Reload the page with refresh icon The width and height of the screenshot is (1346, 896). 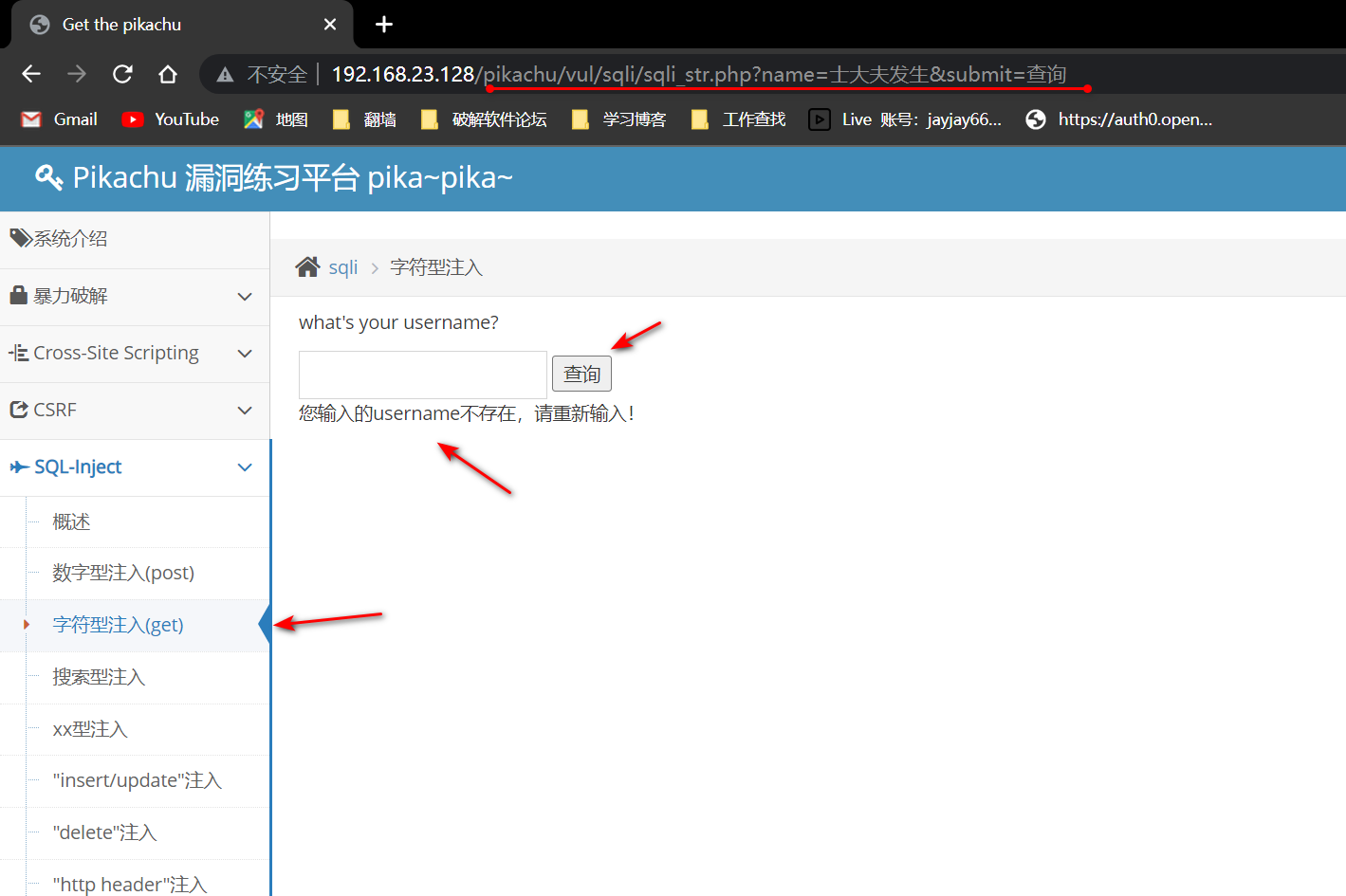122,74
